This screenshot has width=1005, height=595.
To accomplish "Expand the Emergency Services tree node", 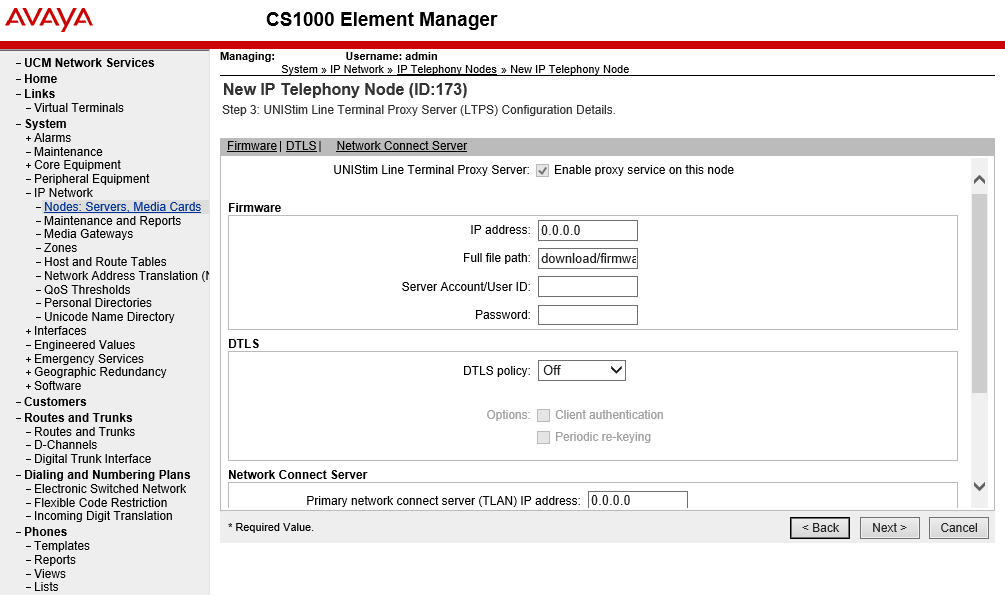I will [x=28, y=360].
